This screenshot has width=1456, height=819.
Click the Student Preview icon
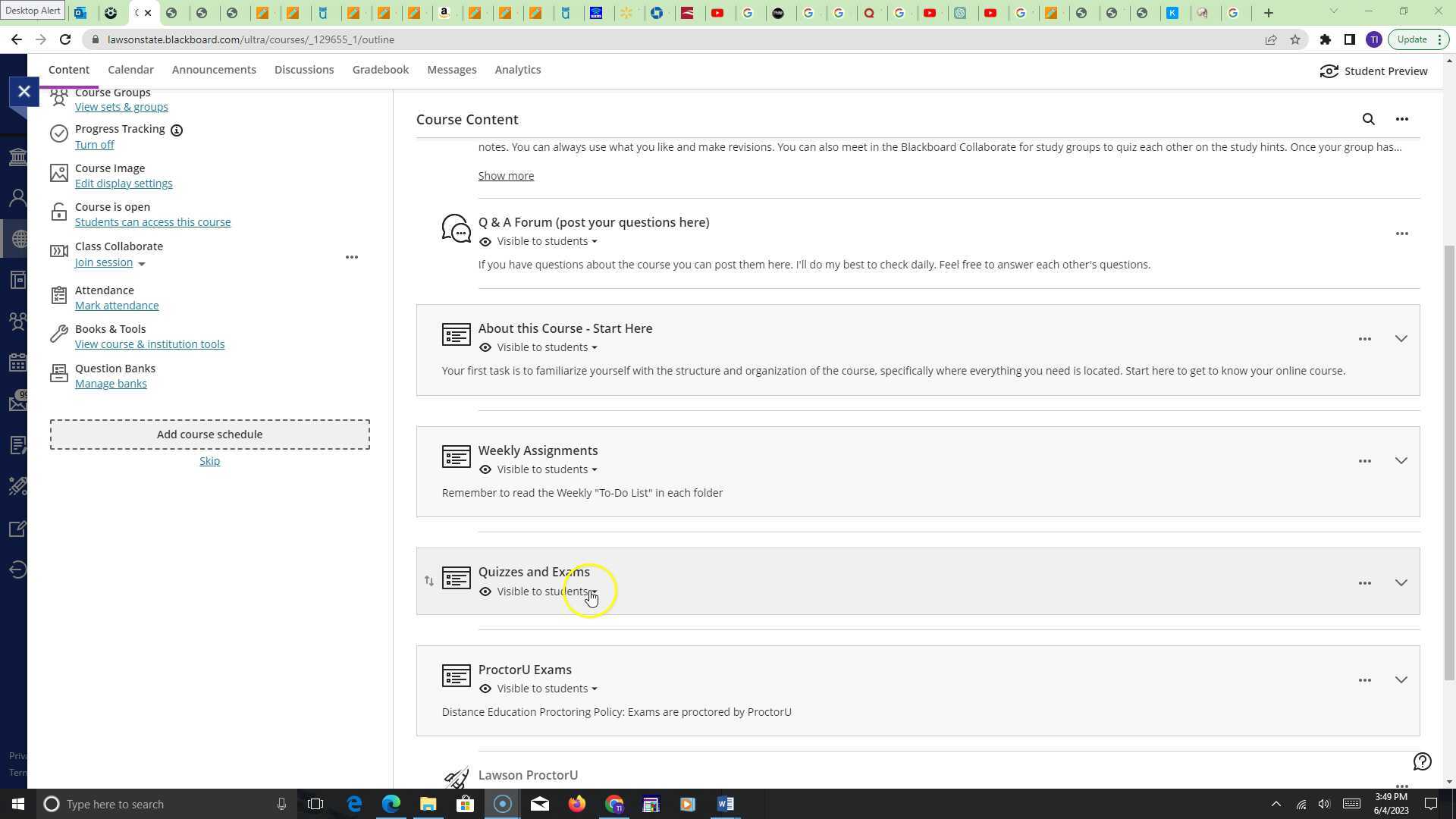coord(1329,71)
